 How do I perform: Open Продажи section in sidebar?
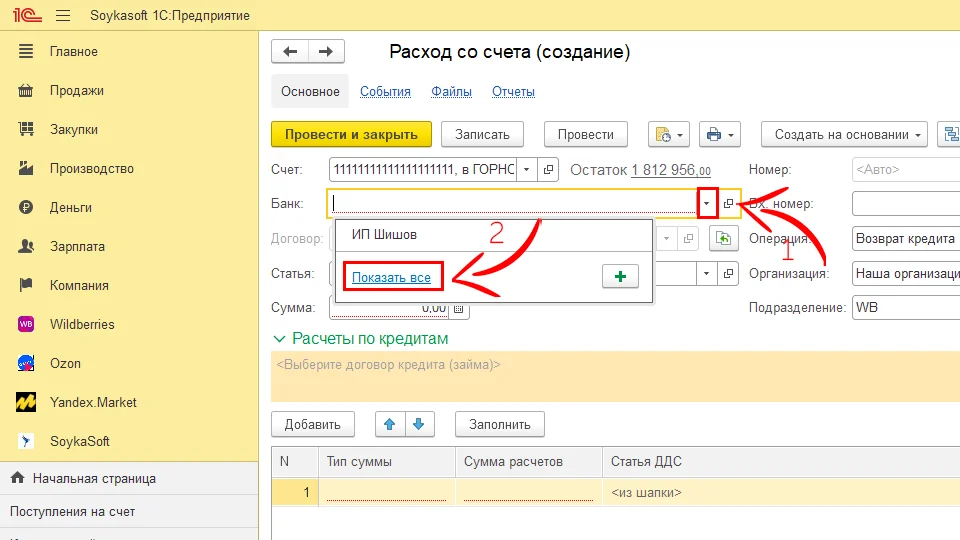76,90
